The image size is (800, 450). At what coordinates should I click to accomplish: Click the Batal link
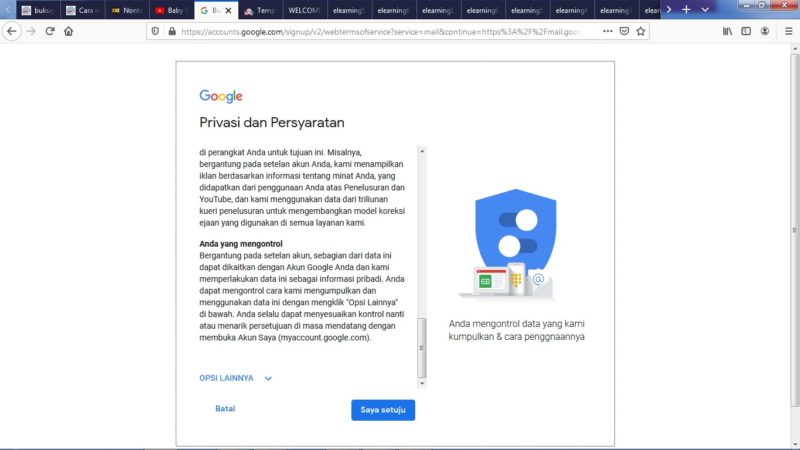click(x=225, y=409)
